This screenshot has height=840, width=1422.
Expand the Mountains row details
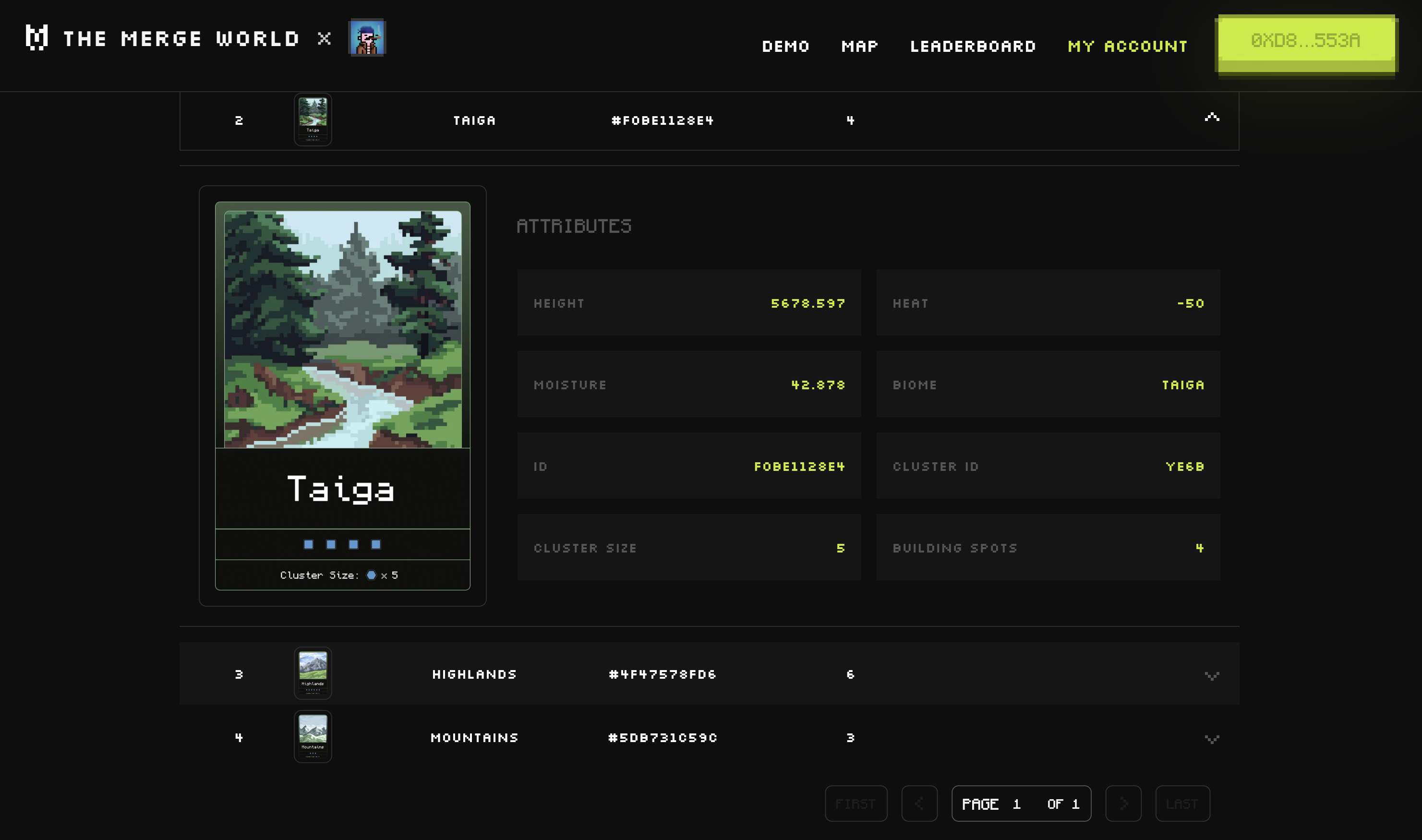[x=1211, y=739]
